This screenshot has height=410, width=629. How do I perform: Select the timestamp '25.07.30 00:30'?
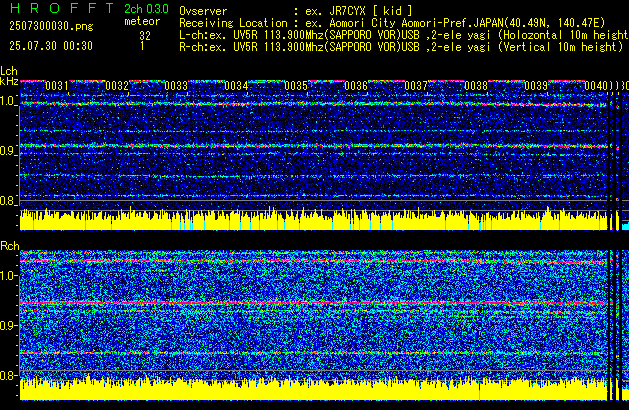click(51, 46)
